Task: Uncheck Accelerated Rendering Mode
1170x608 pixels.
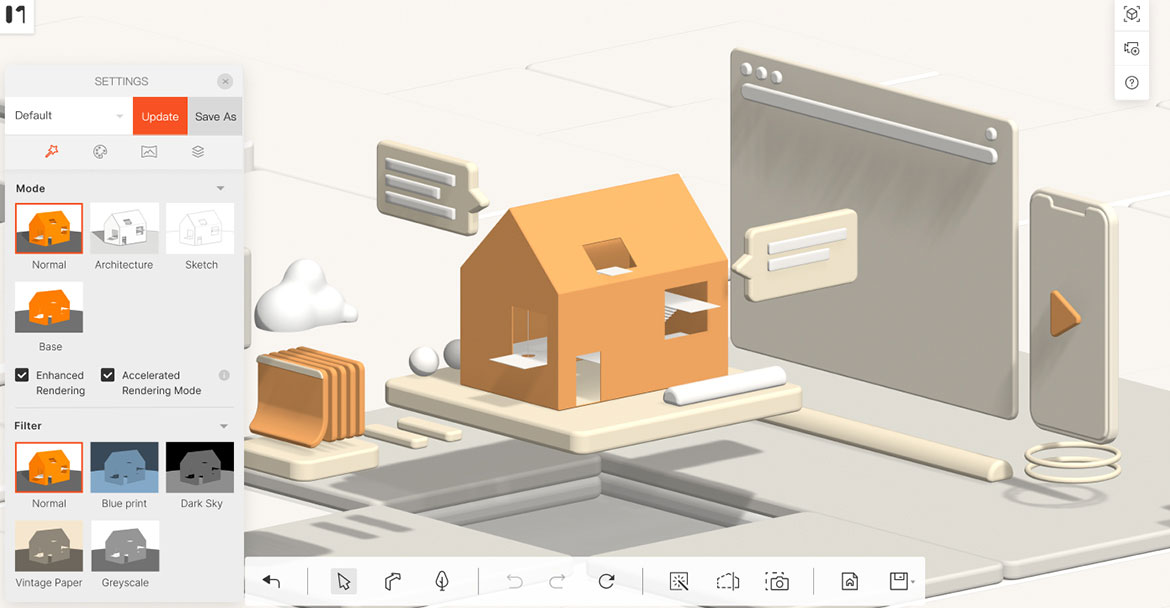Action: click(108, 375)
